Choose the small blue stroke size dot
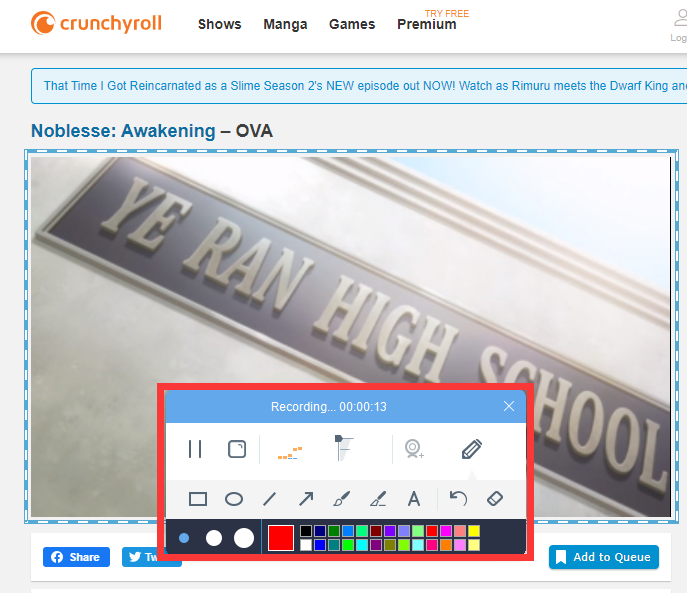Screen dimensions: 687x593 pos(184,538)
